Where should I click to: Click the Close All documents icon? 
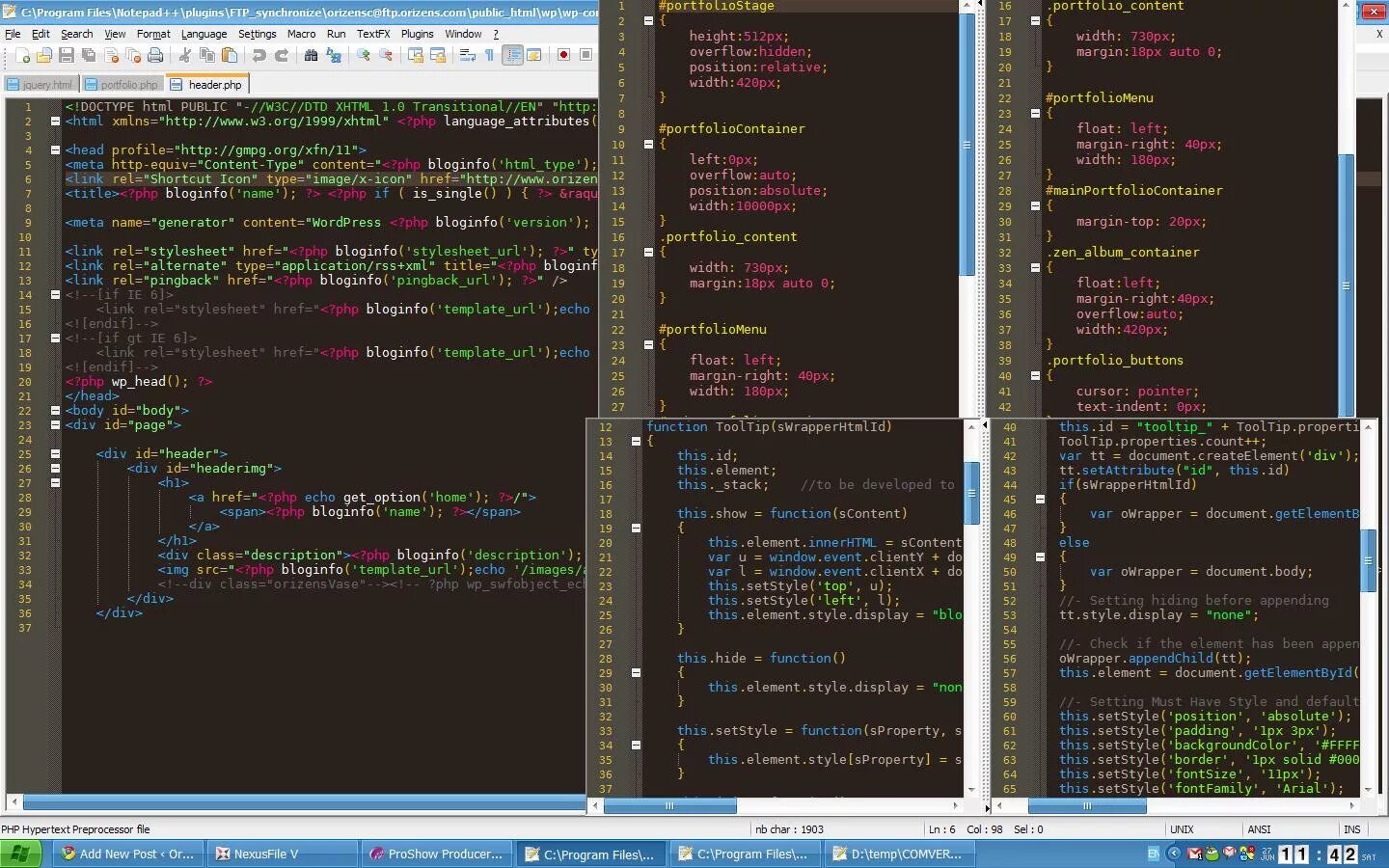pyautogui.click(x=134, y=55)
